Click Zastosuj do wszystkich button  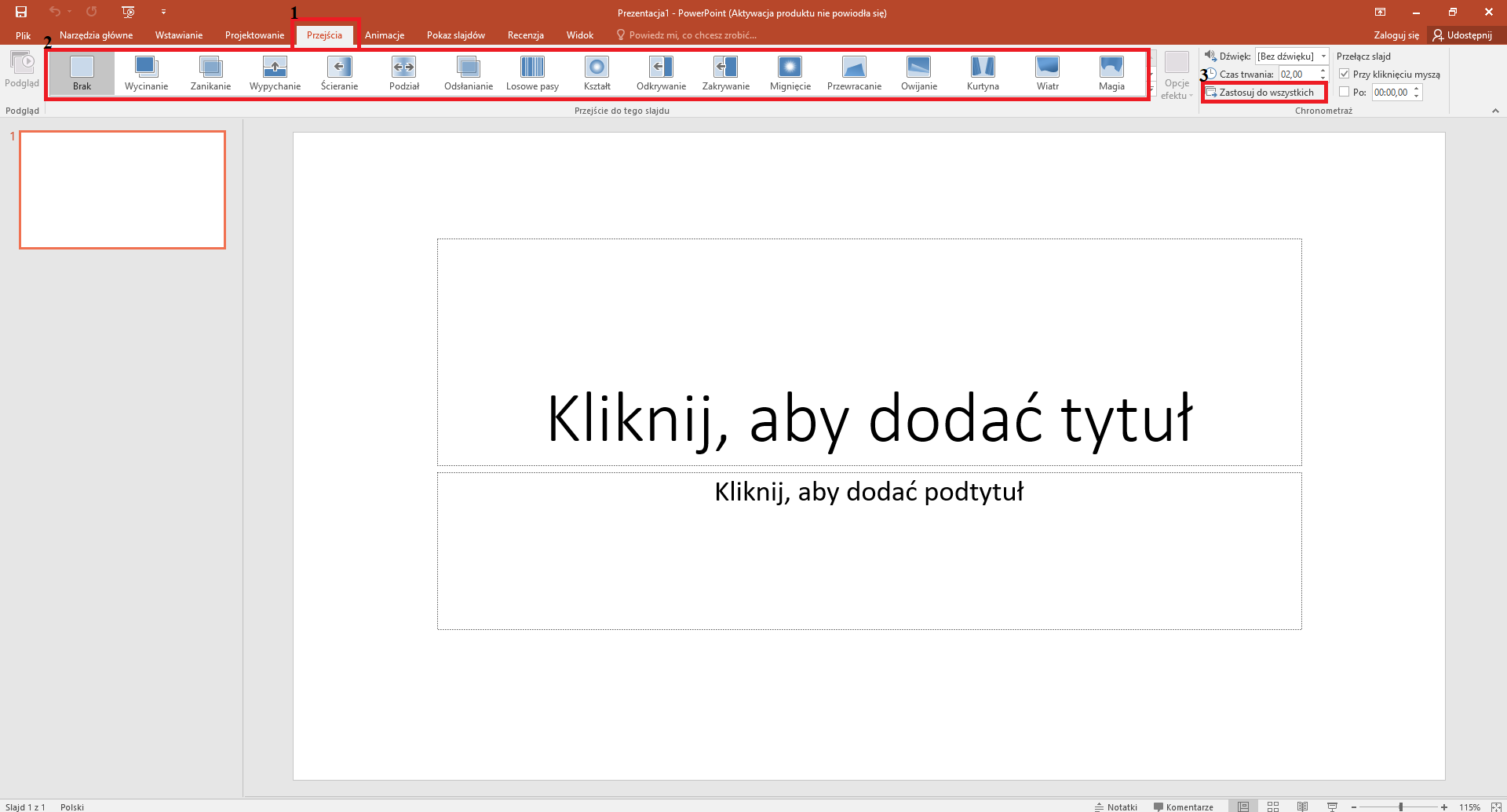point(1260,92)
